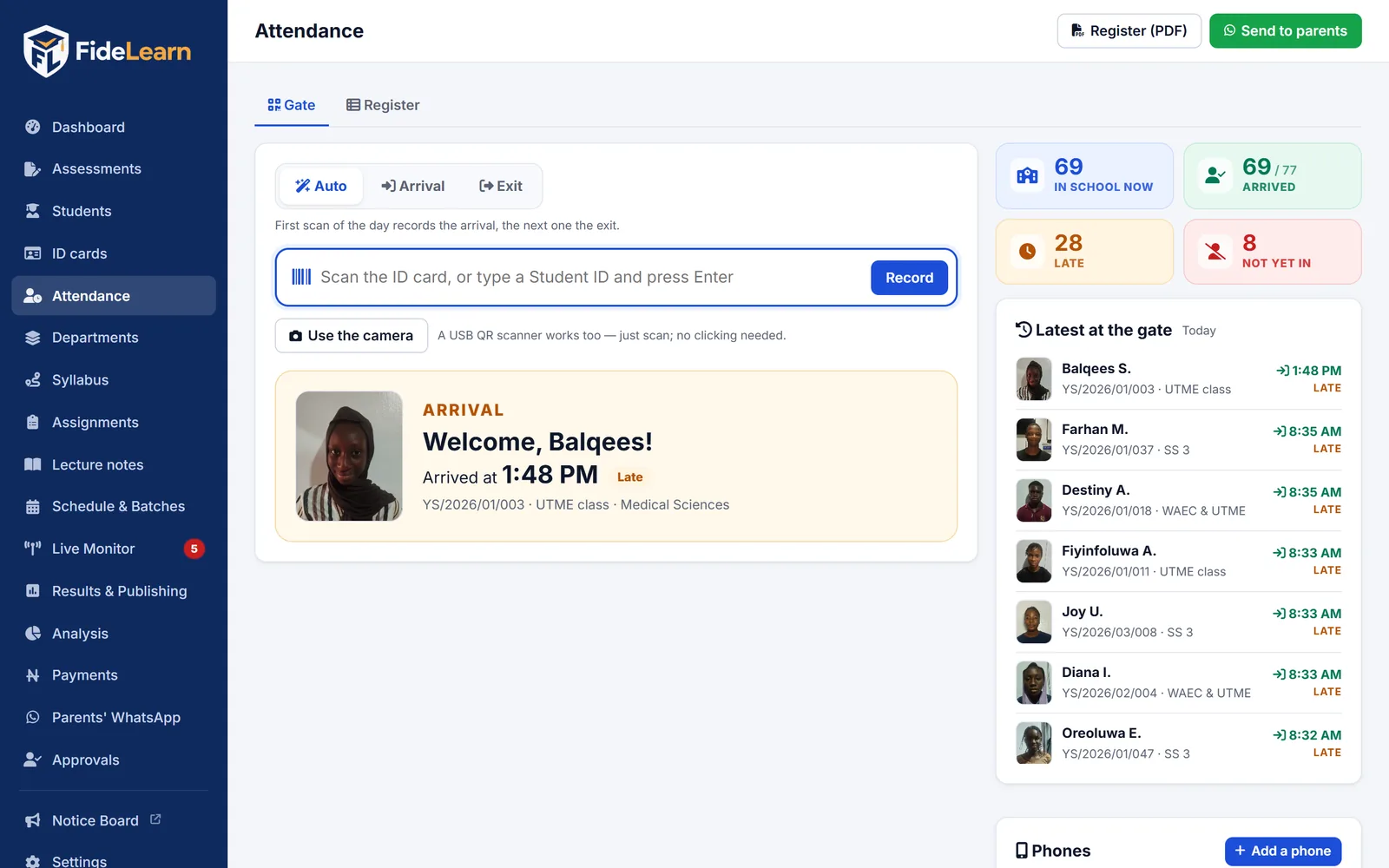
Task: Click Send to parents button
Action: pos(1286,31)
